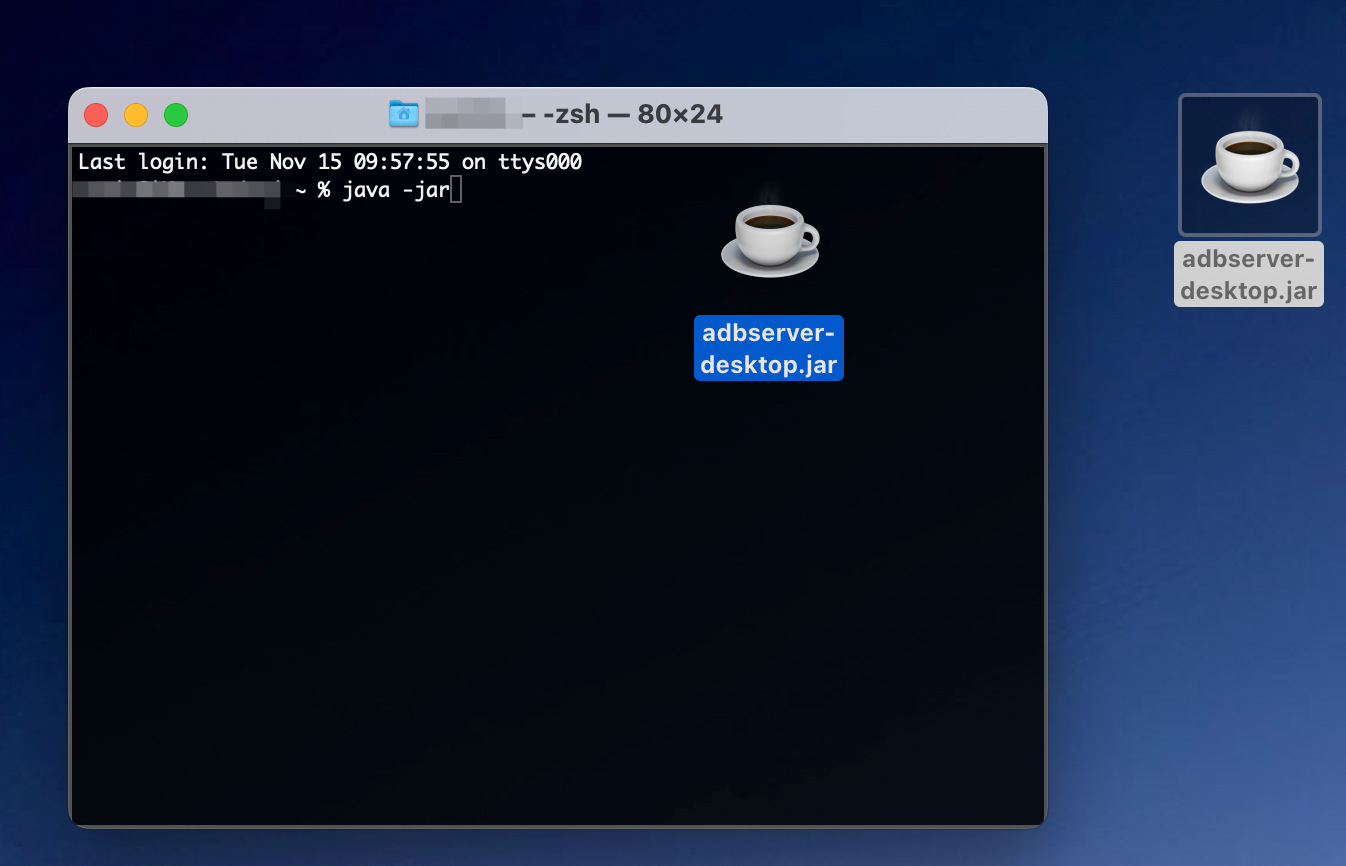Minimize Terminal with the yellow button
Image resolution: width=1346 pixels, height=866 pixels.
tap(136, 115)
